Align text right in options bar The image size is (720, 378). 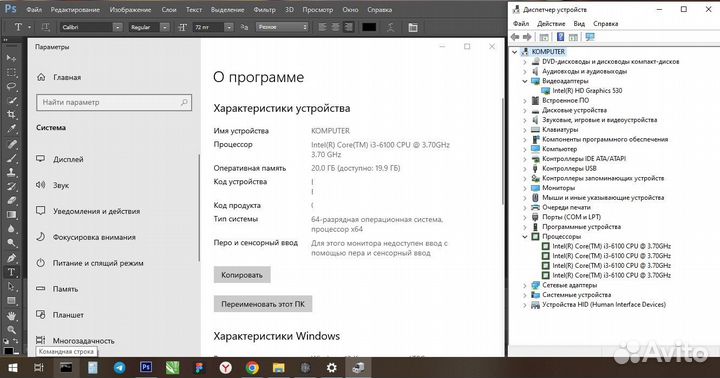coord(349,27)
